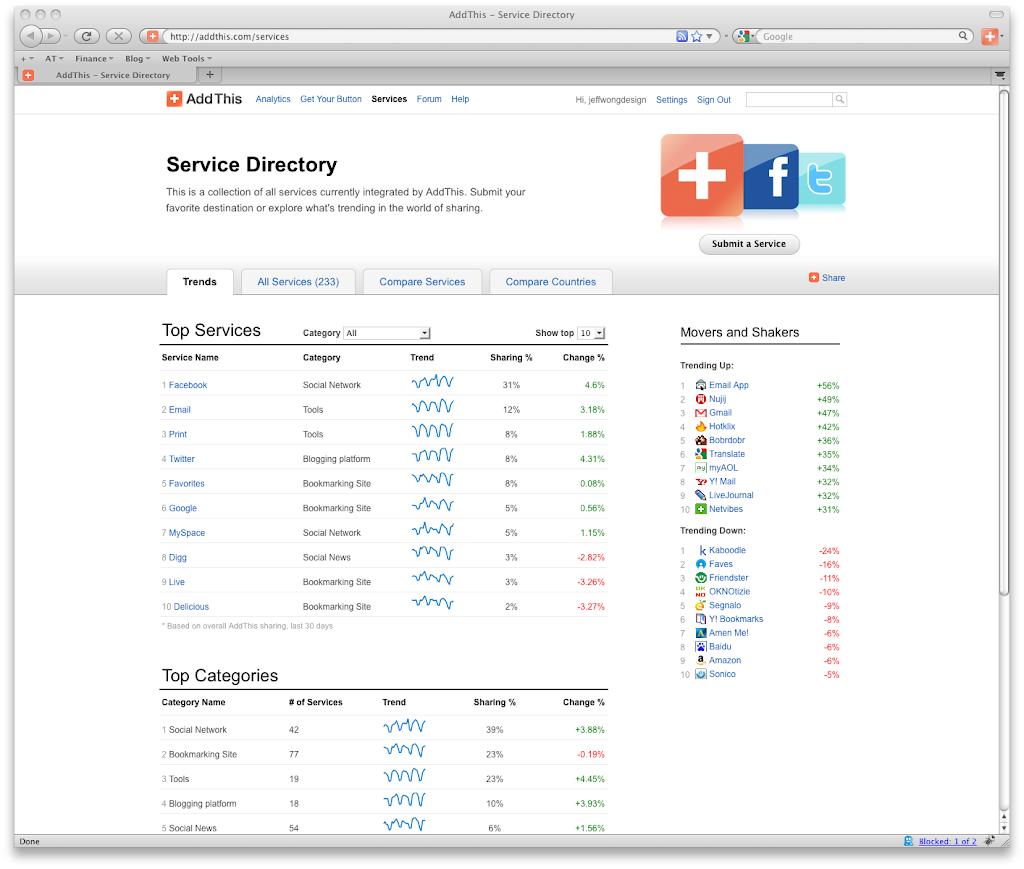Click the RSS feed icon in the address bar
Screen dimensions: 1024x869
(682, 37)
